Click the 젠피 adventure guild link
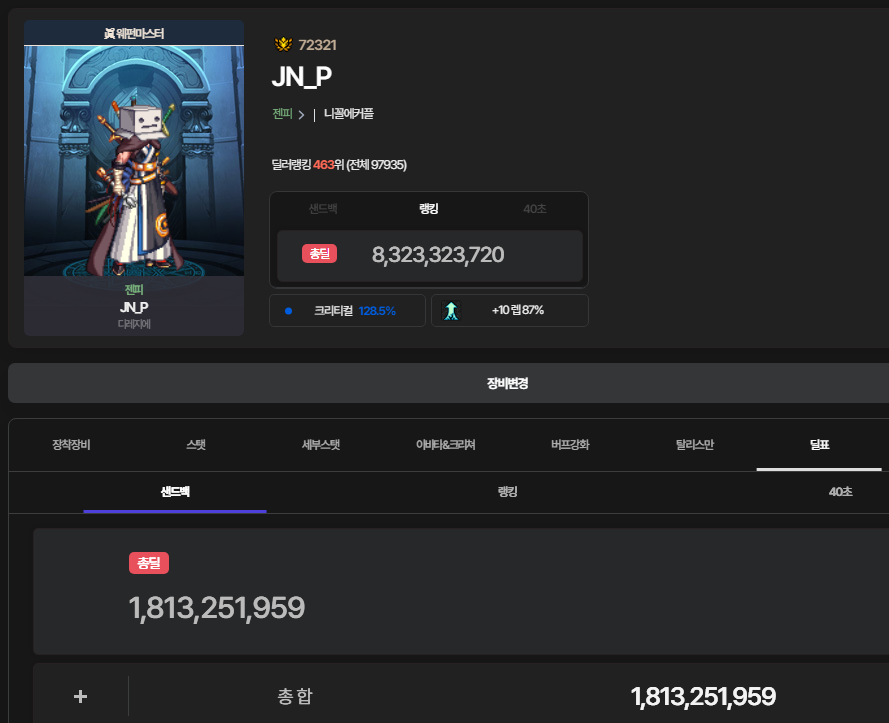Screen dimensions: 889x723 282,114
